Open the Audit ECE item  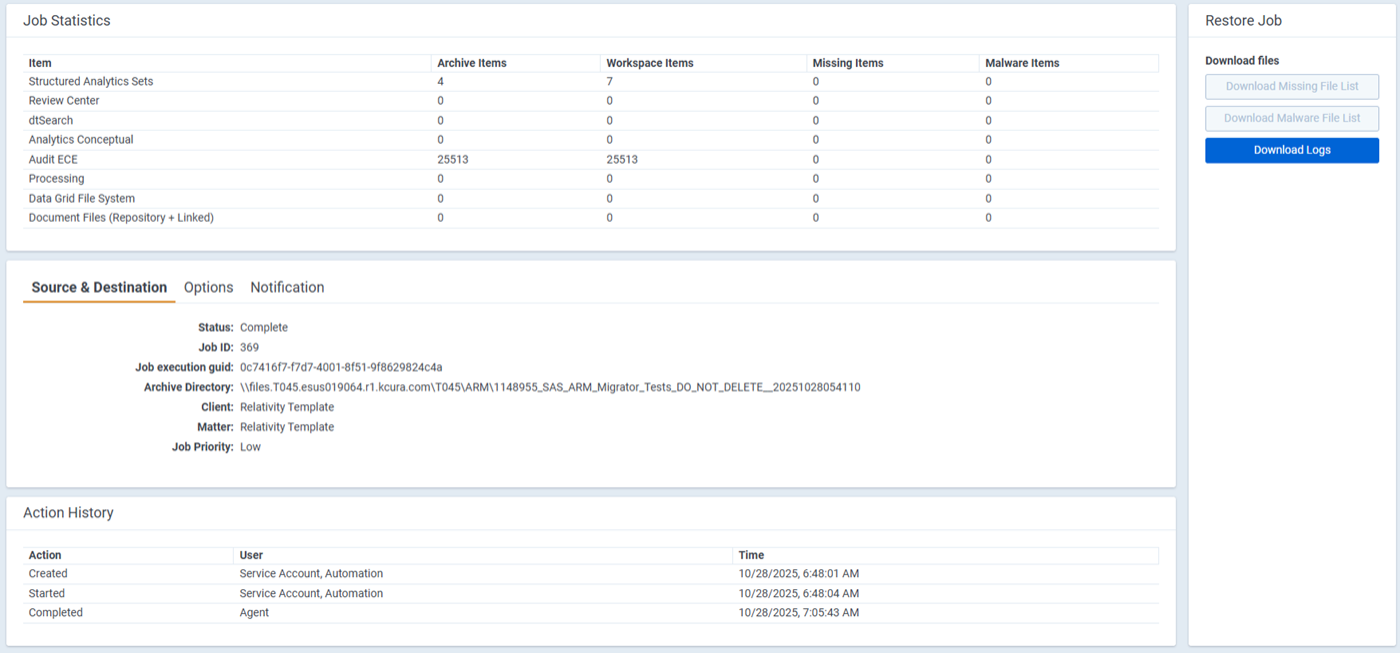click(56, 158)
